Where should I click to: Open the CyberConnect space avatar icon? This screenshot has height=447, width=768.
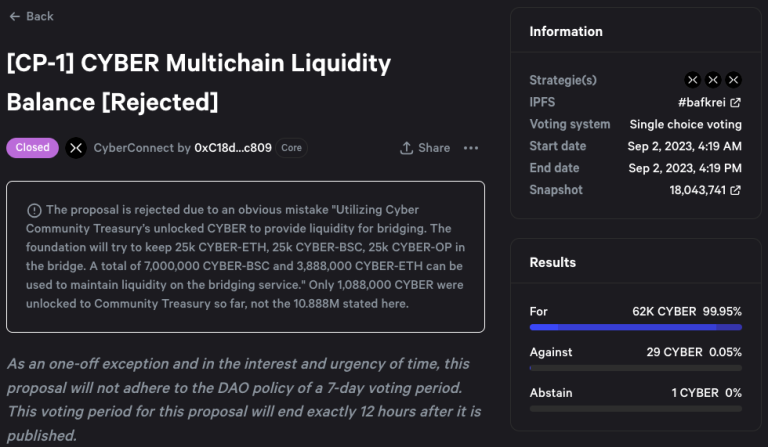(76, 148)
